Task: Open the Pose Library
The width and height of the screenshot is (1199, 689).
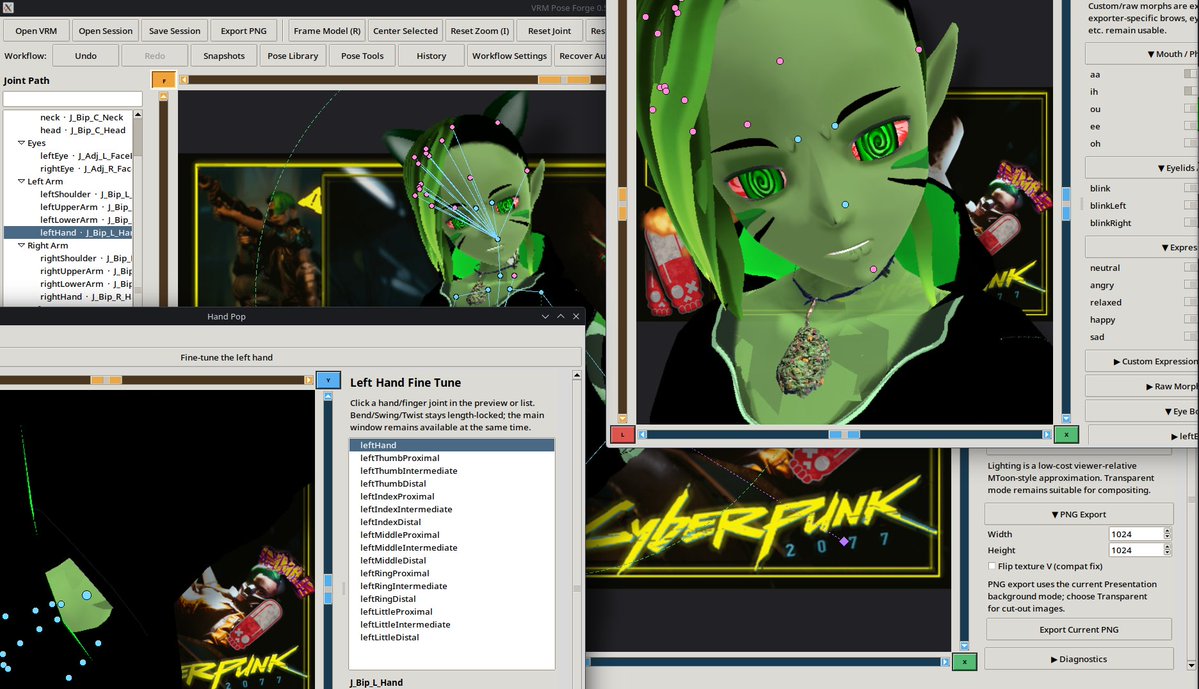Action: (293, 56)
